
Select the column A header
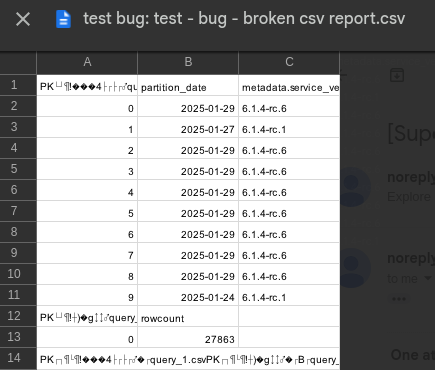tap(87, 62)
